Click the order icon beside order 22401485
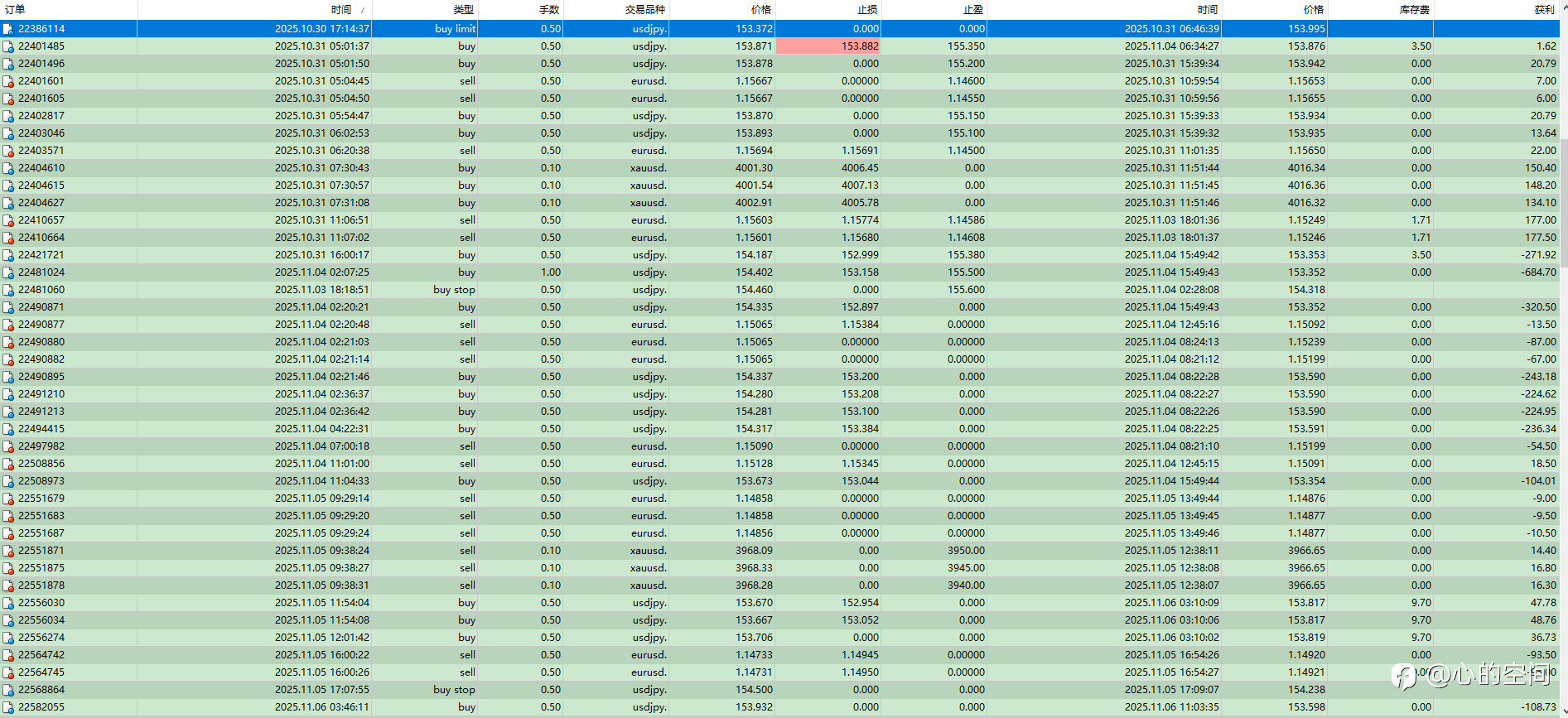1568x718 pixels. point(8,46)
